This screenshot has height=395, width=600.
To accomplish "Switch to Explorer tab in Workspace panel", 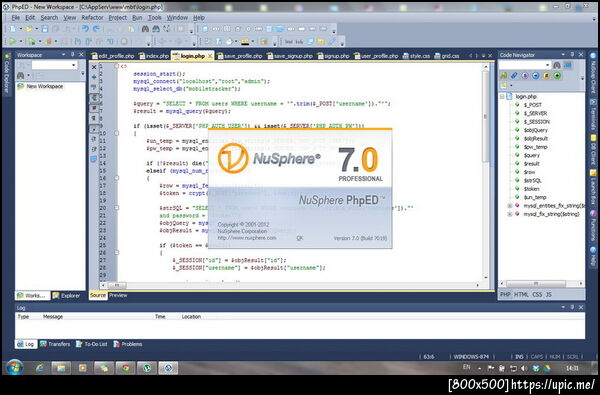I will [67, 295].
